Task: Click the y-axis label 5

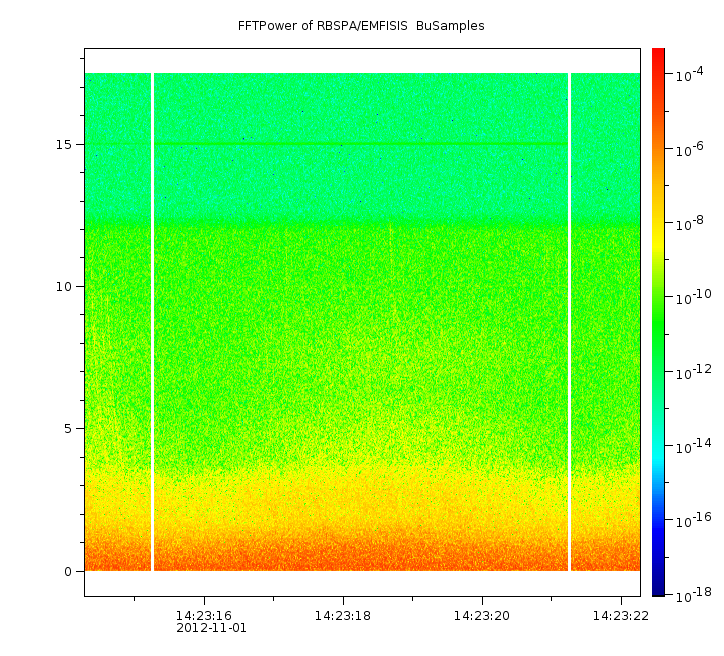Action: click(68, 429)
